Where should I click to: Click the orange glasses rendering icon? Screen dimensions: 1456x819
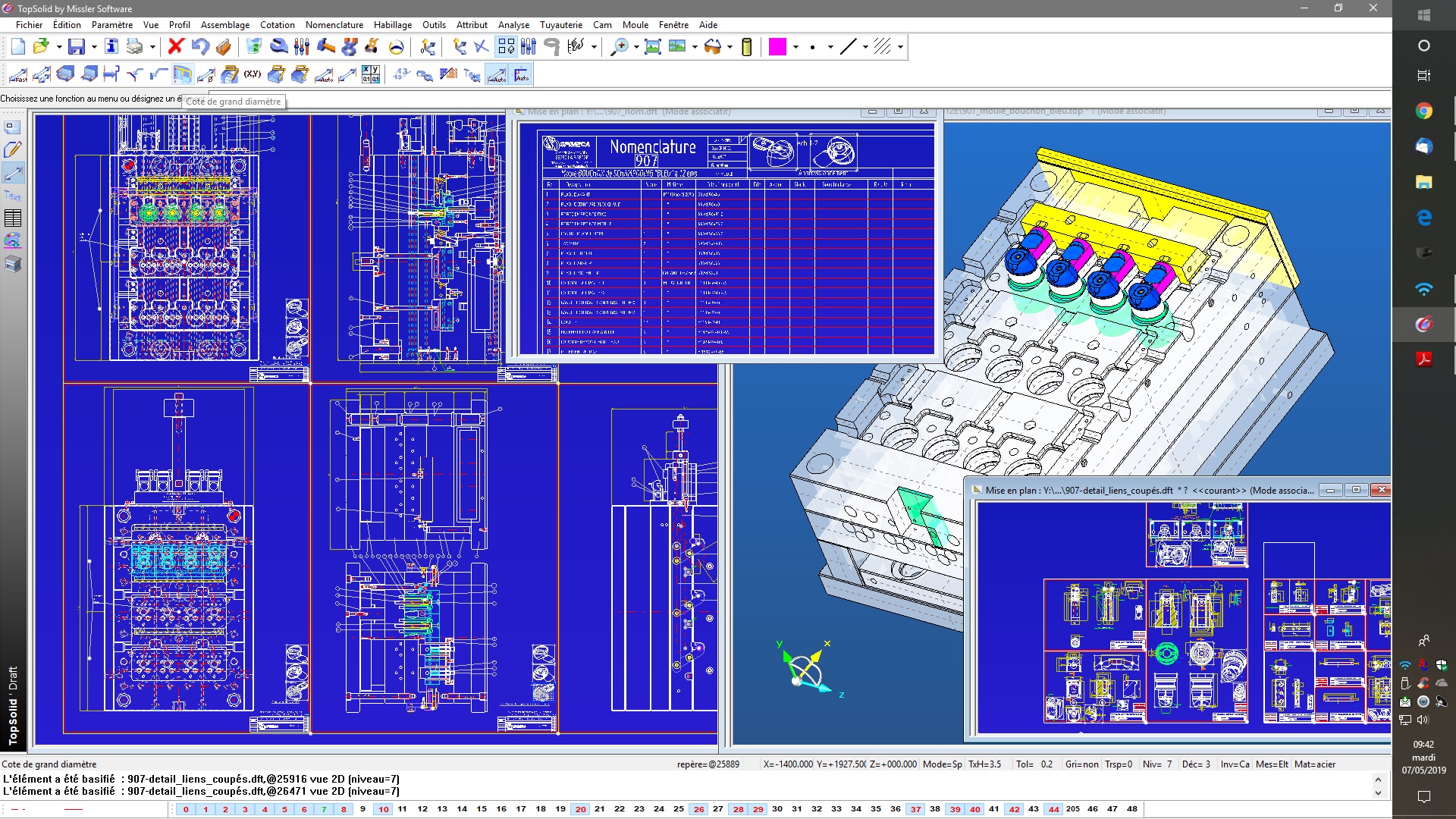[713, 47]
